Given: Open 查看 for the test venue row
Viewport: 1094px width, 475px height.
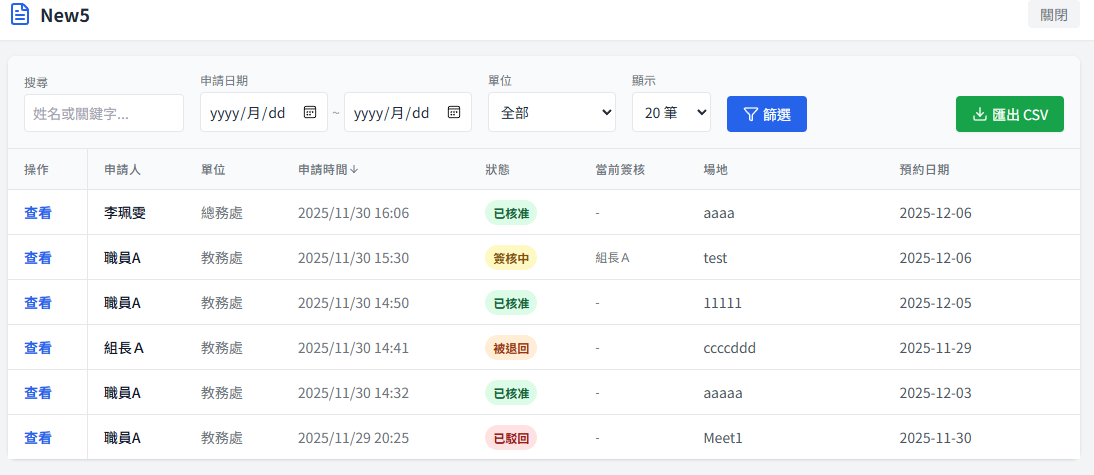Looking at the screenshot, I should [38, 258].
